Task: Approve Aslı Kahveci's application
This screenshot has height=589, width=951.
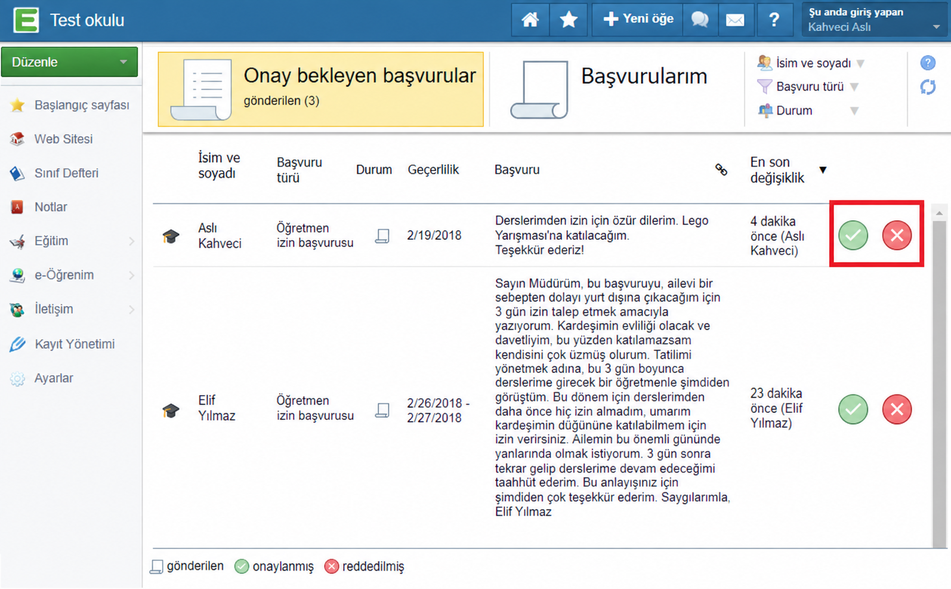Action: (853, 235)
